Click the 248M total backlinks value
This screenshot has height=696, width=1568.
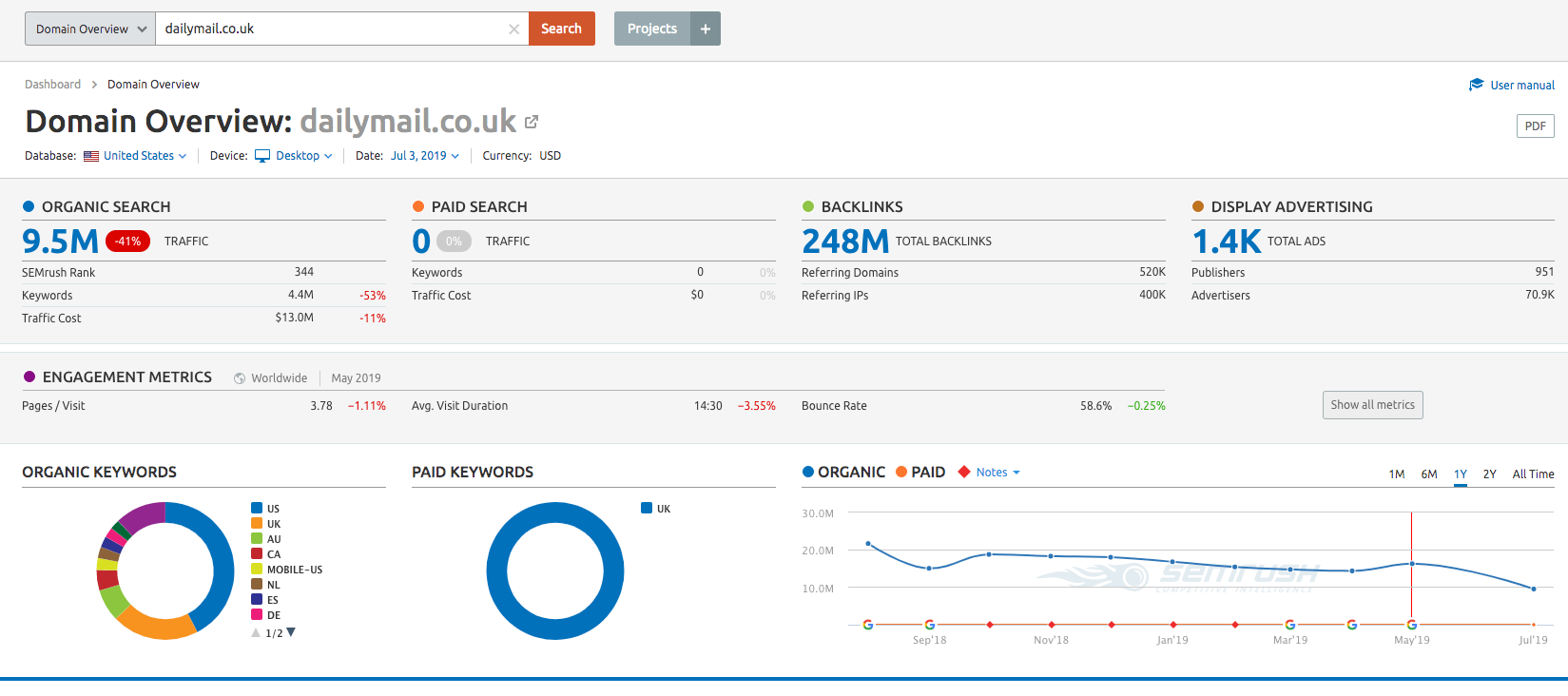point(845,242)
